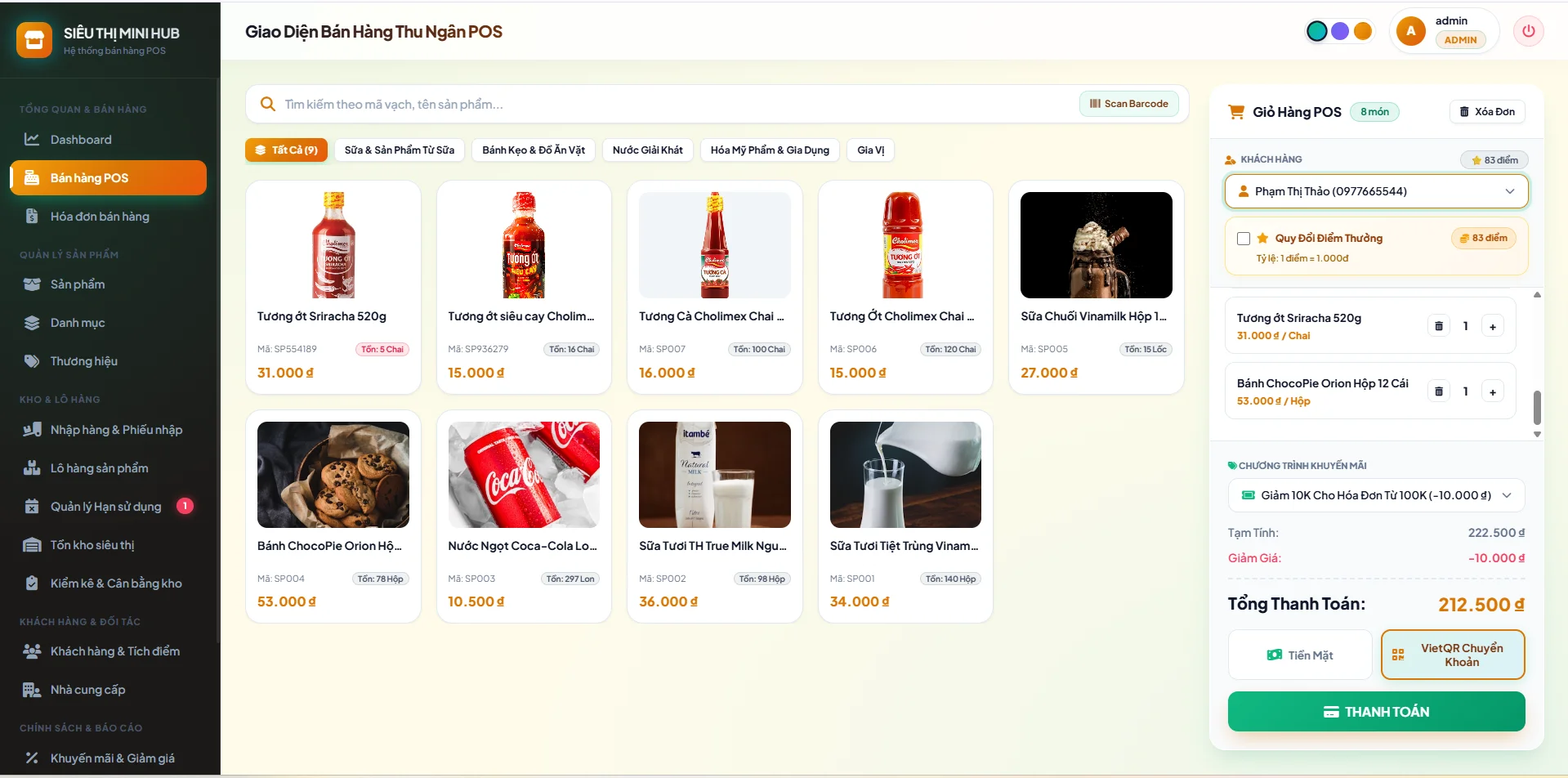
Task: Filter by Gia Vị category
Action: (x=871, y=150)
